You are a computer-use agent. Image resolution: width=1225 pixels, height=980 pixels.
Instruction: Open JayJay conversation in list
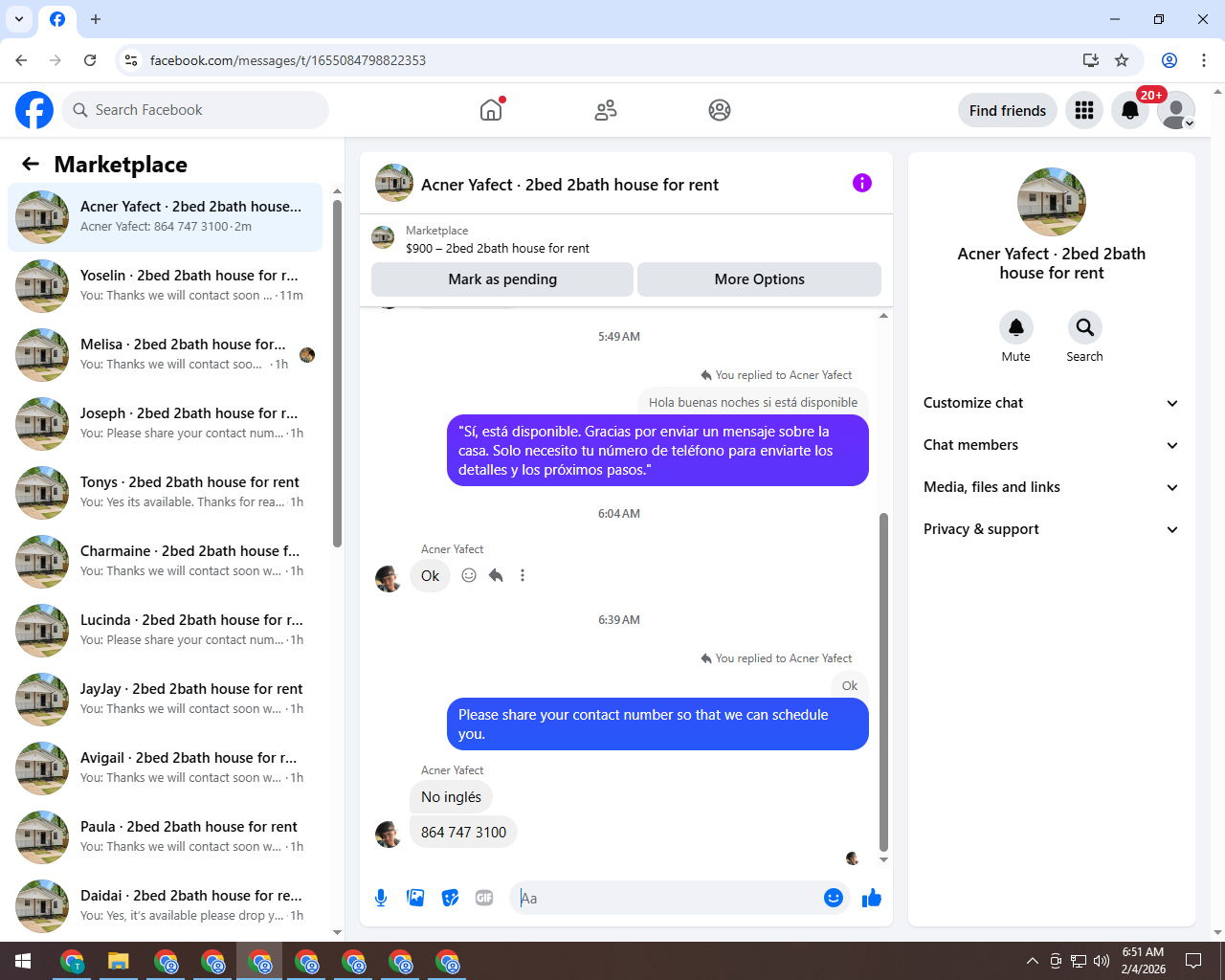[x=165, y=700]
